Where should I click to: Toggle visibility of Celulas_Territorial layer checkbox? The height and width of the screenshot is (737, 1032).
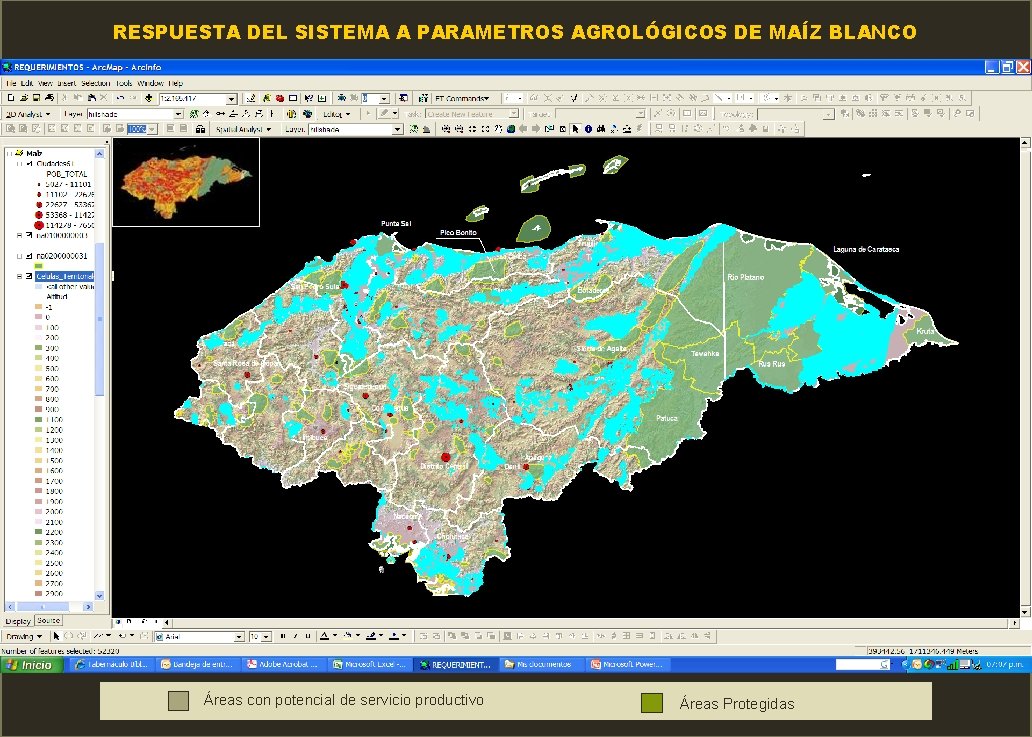point(29,276)
